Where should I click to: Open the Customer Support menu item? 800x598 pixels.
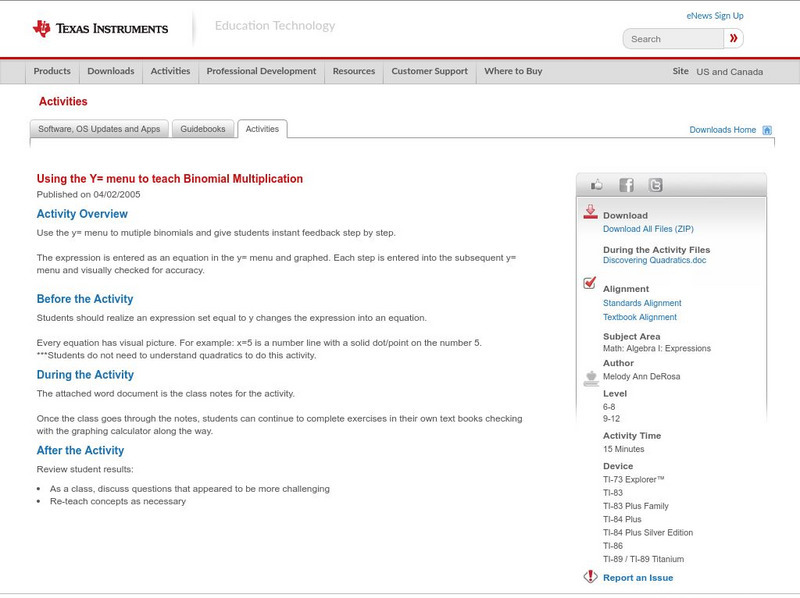(429, 71)
